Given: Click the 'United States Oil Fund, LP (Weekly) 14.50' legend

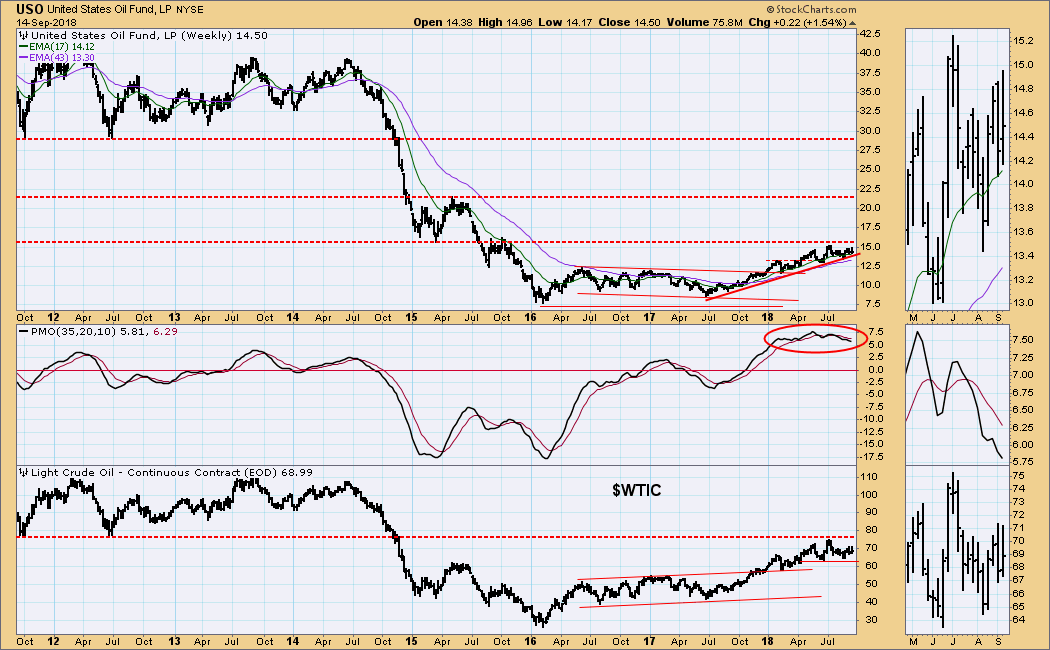Looking at the screenshot, I should pyautogui.click(x=149, y=35).
